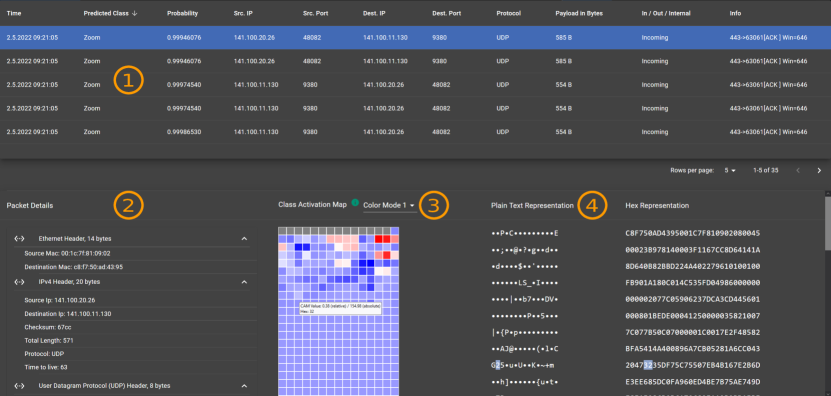The height and width of the screenshot is (396, 831).
Task: Select the highlighted first Zoom packet row
Action: (416, 38)
